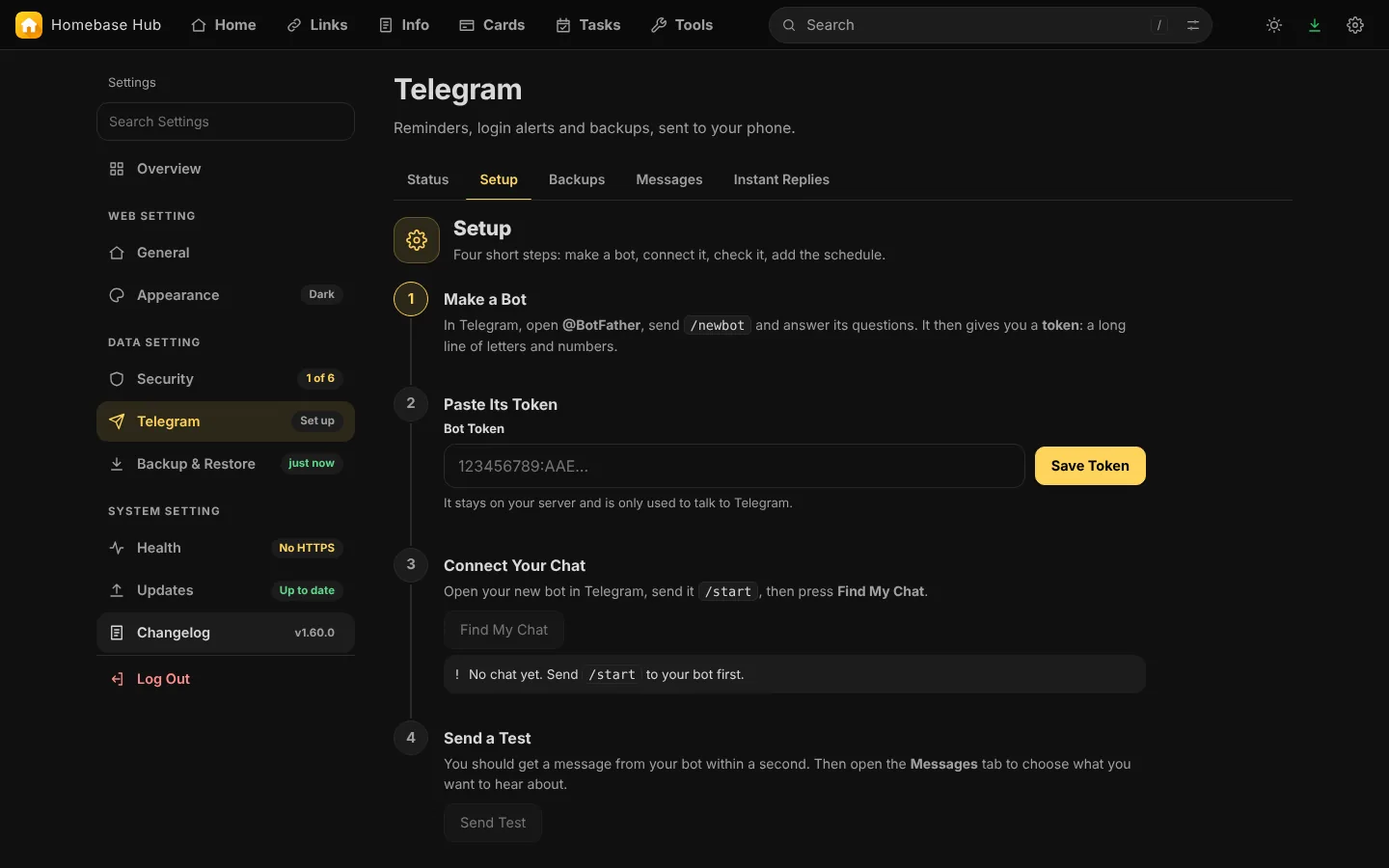Toggle the light theme sun icon
The image size is (1389, 868).
point(1274,25)
